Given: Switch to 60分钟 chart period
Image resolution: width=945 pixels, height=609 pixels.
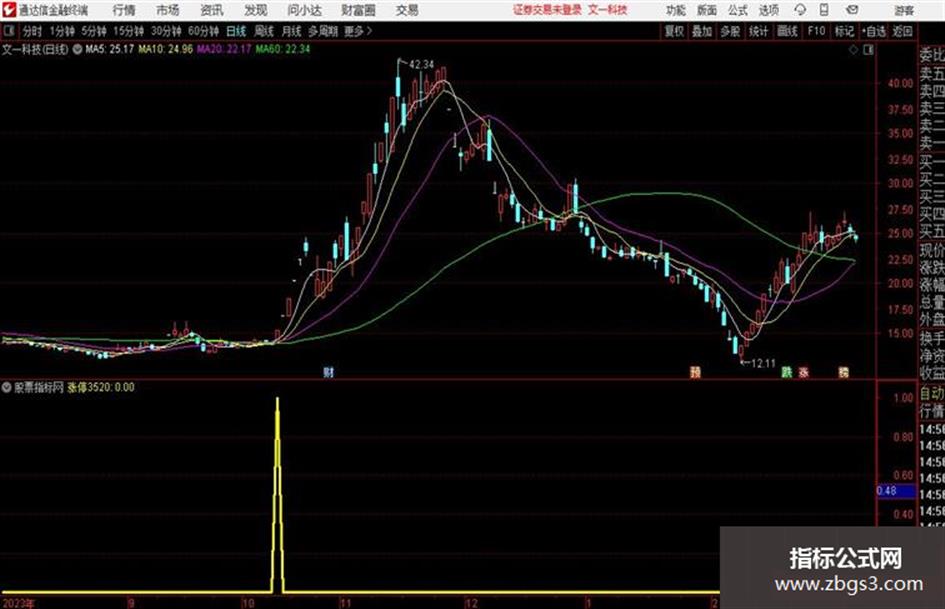Looking at the screenshot, I should point(203,31).
